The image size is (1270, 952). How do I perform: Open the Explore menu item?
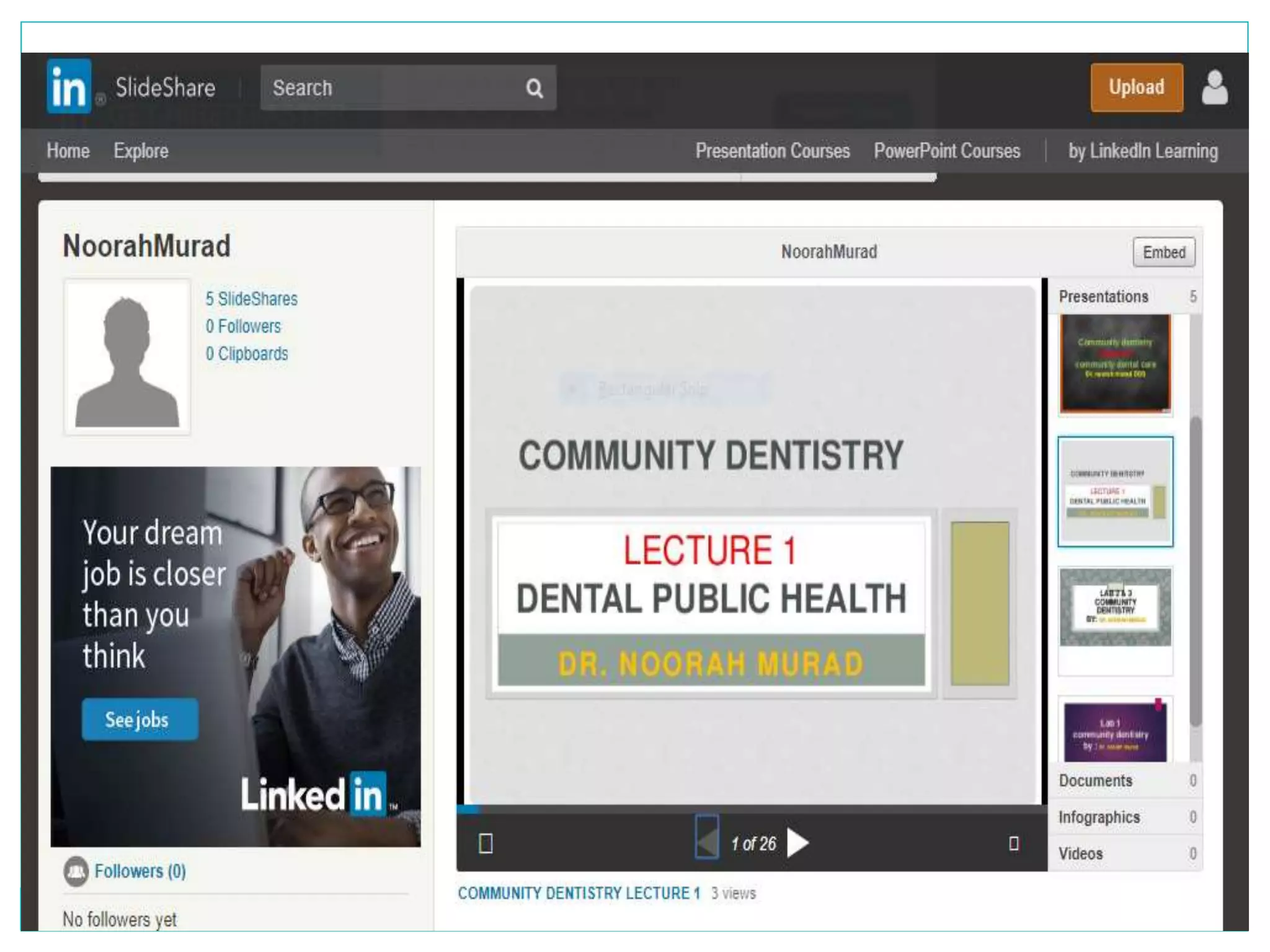(x=141, y=151)
